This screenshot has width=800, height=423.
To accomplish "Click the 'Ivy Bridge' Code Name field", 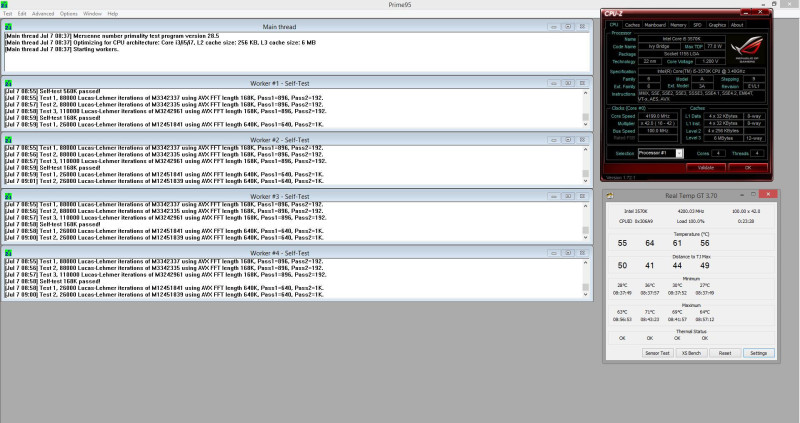I will pos(659,46).
